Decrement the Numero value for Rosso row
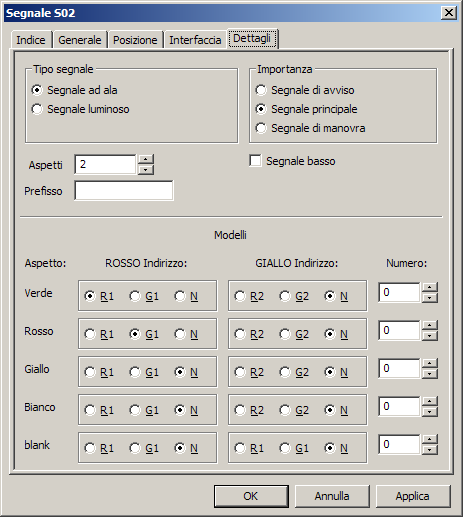The width and height of the screenshot is (463, 517). 430,336
